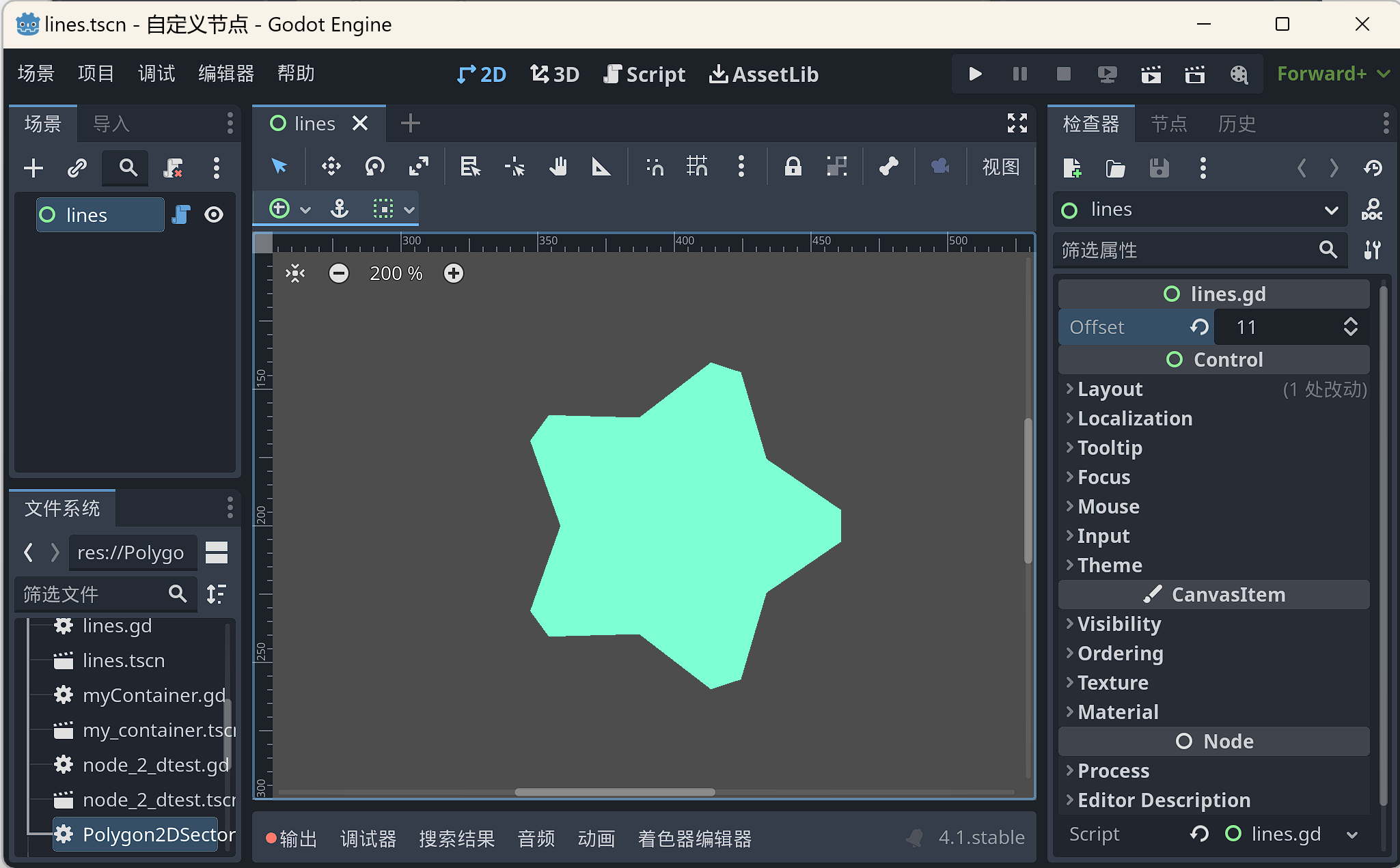Toggle visibility of lines node
This screenshot has height=868, width=1400.
tap(214, 215)
